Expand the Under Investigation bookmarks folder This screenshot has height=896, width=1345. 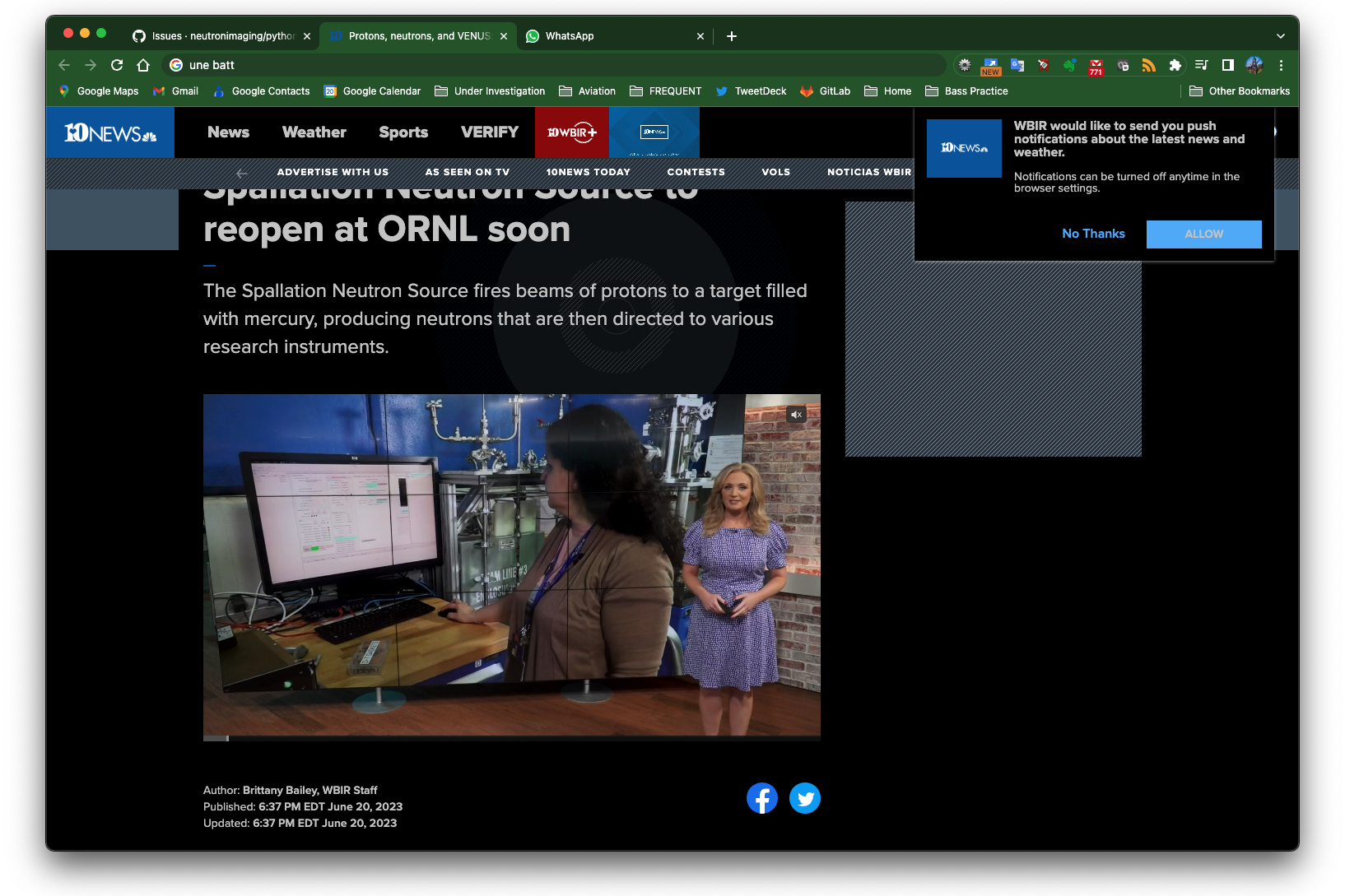click(x=490, y=91)
